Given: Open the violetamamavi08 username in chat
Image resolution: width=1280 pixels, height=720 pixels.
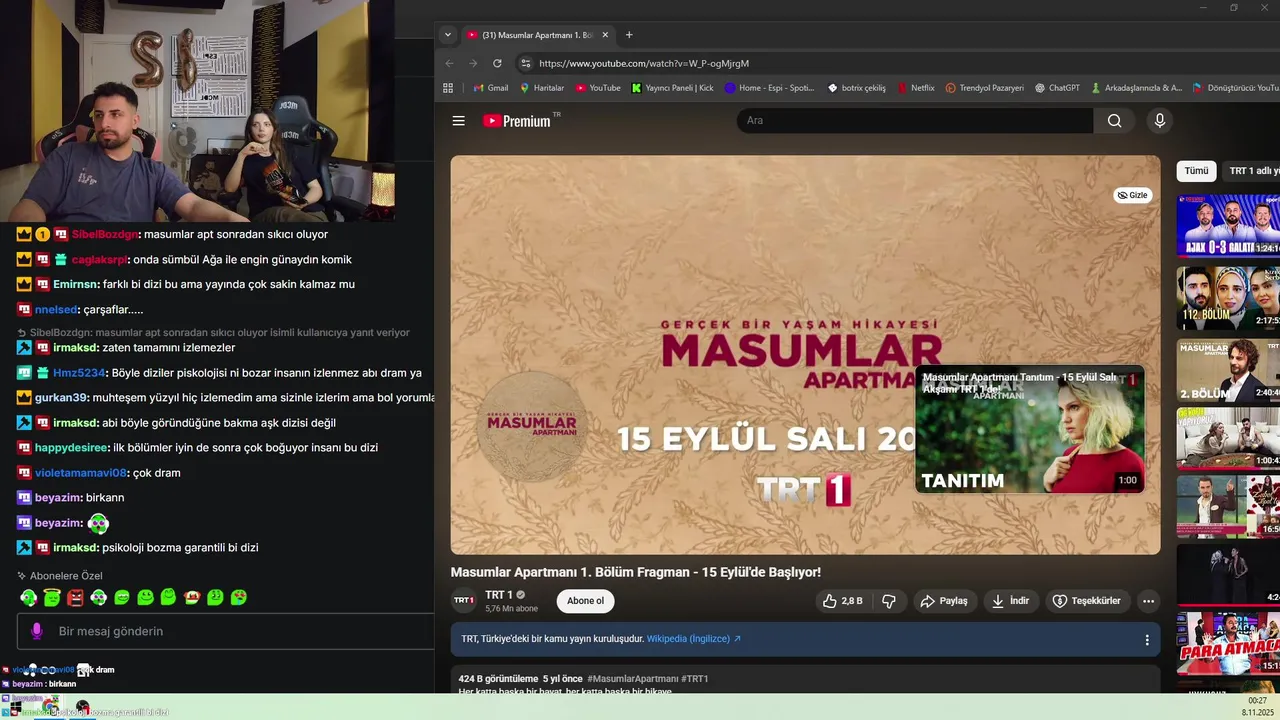Looking at the screenshot, I should point(81,473).
